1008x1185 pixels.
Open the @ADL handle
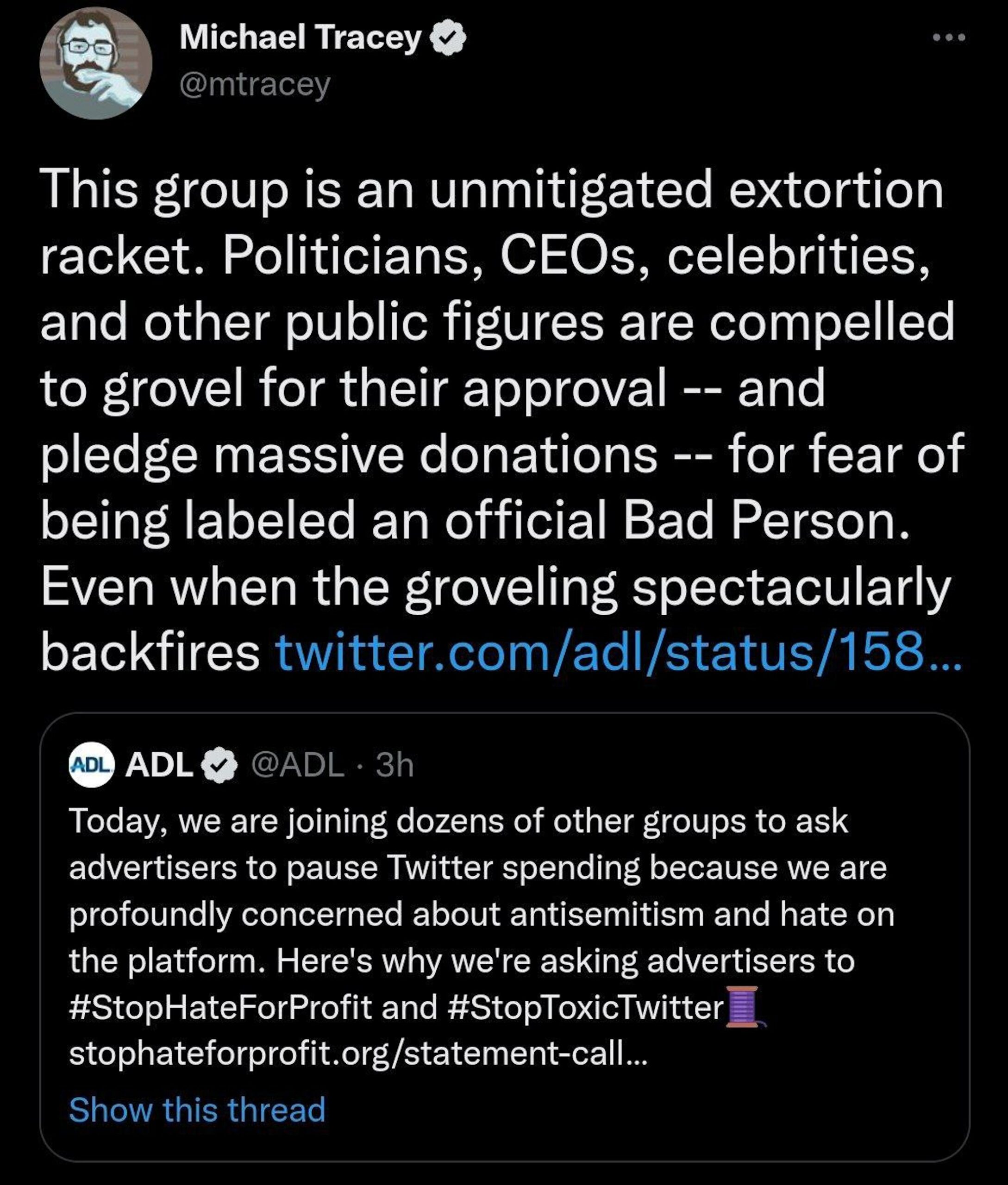pos(298,765)
